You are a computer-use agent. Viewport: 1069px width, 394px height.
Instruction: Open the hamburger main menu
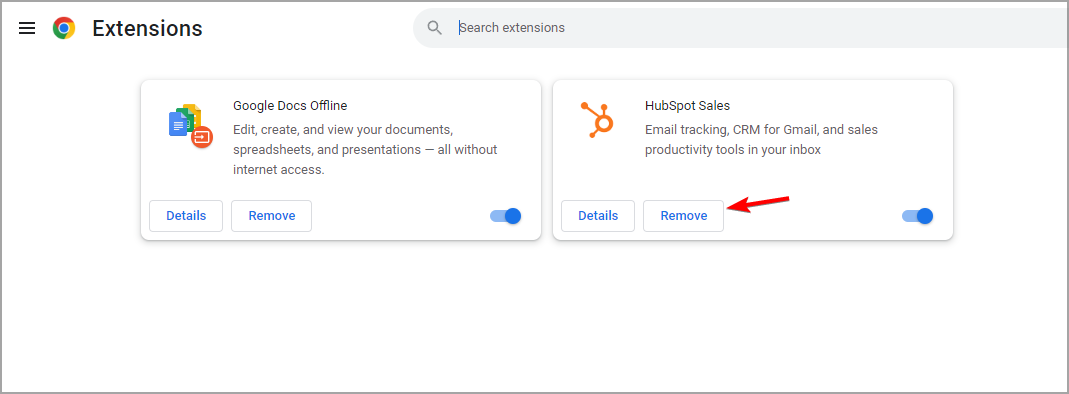pyautogui.click(x=27, y=28)
